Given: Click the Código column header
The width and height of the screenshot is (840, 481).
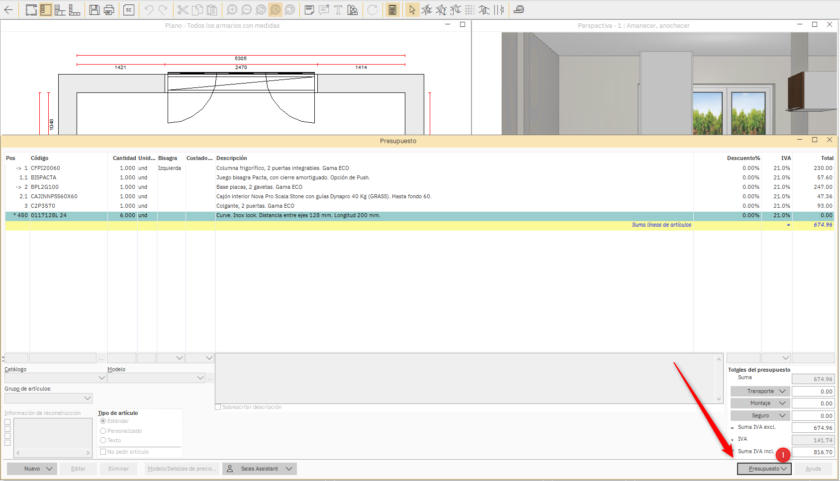Looking at the screenshot, I should point(40,158).
